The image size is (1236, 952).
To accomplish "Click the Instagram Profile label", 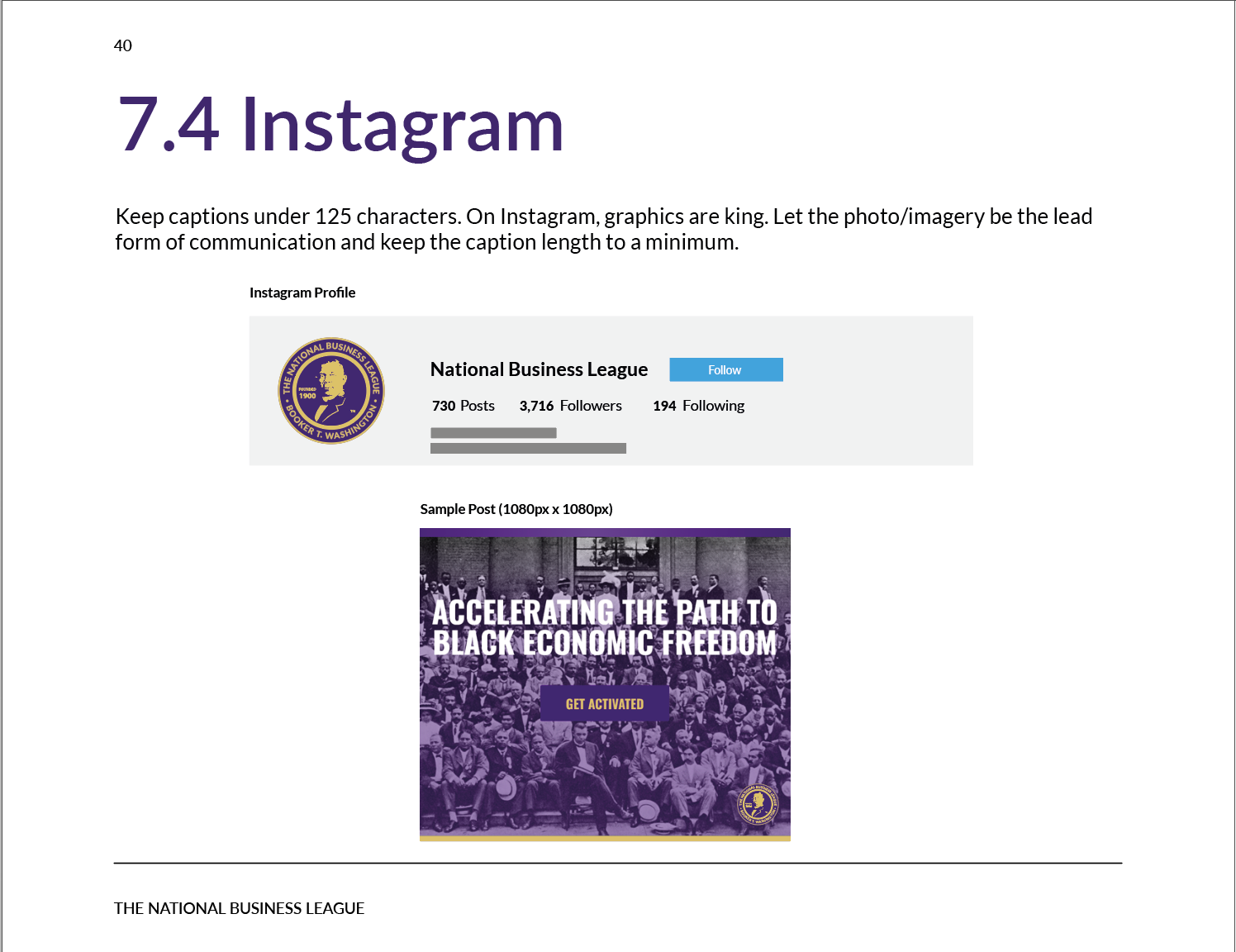I will point(302,293).
